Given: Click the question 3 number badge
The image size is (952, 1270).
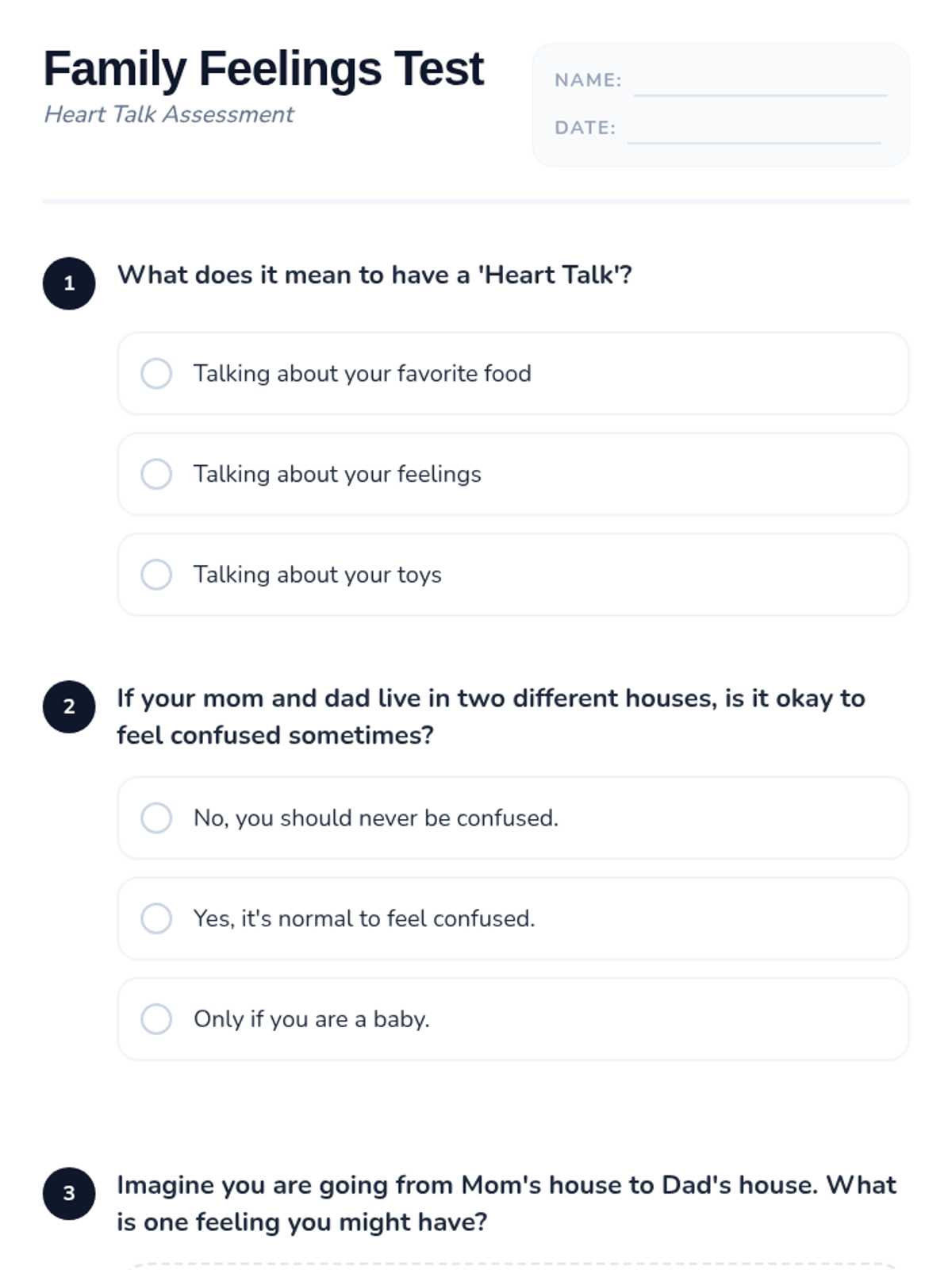Looking at the screenshot, I should [x=69, y=1193].
